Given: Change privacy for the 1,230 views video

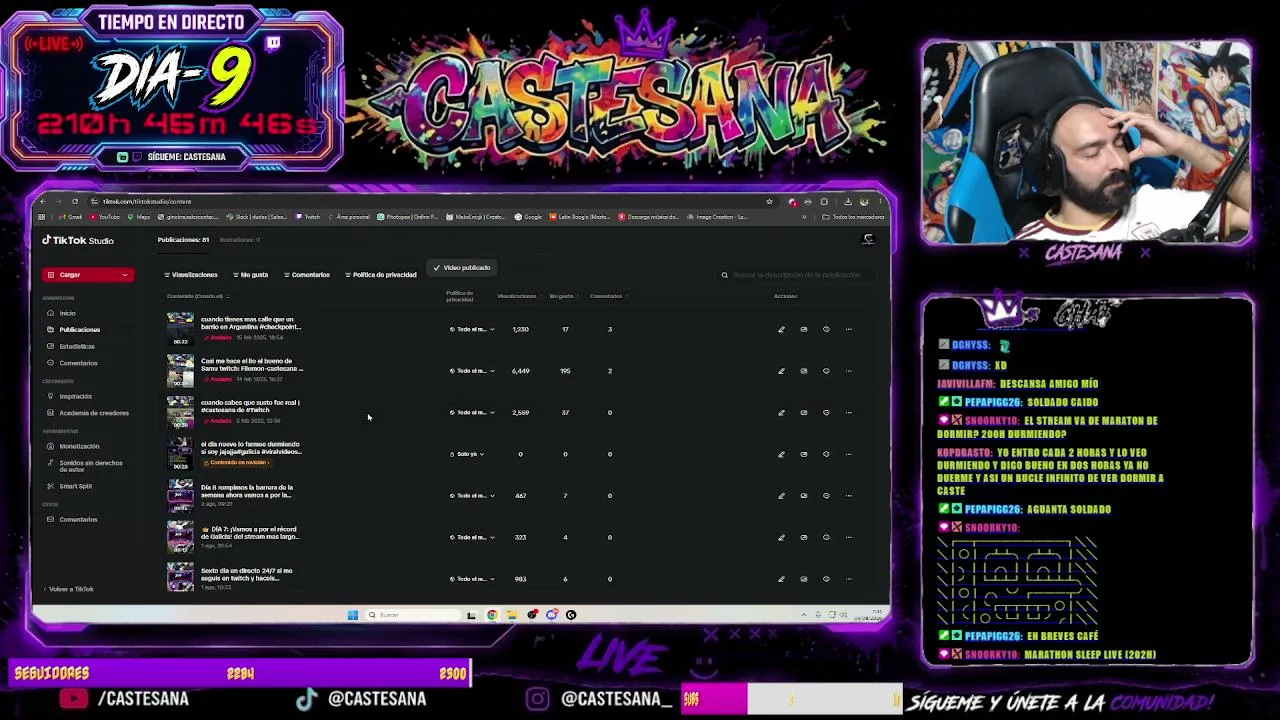Looking at the screenshot, I should point(472,329).
